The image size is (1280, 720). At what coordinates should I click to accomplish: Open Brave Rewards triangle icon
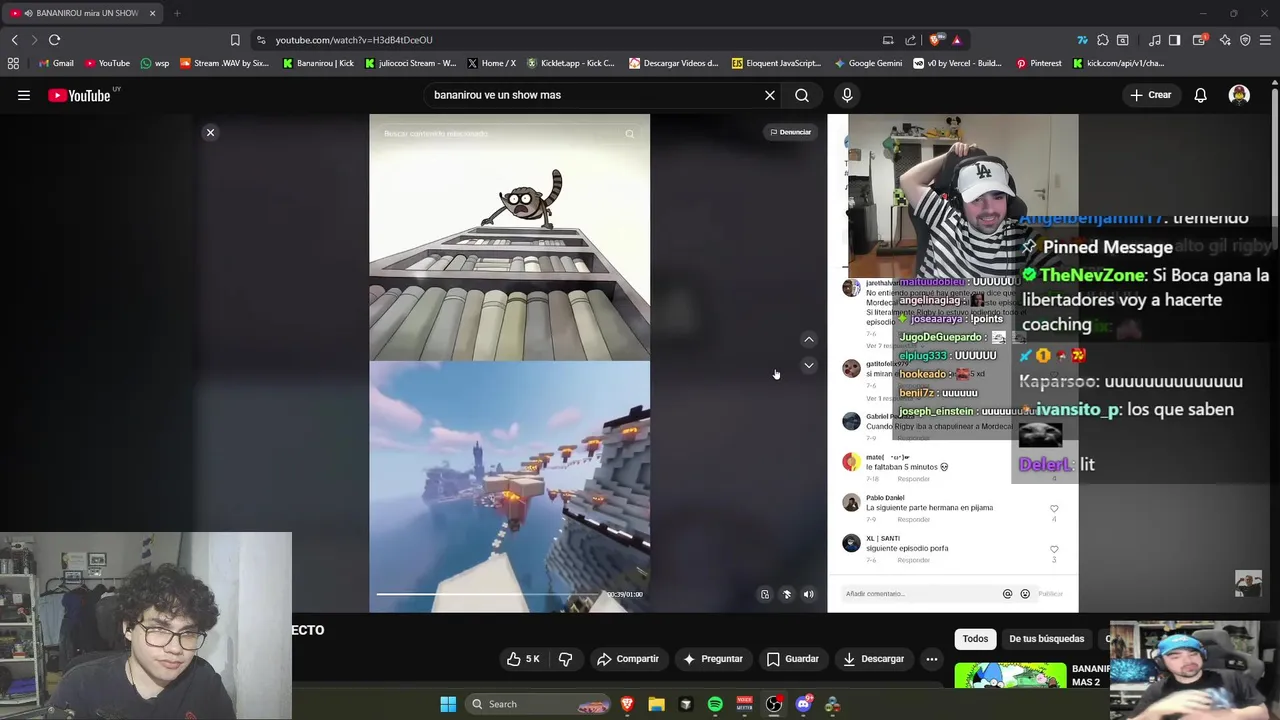(956, 40)
